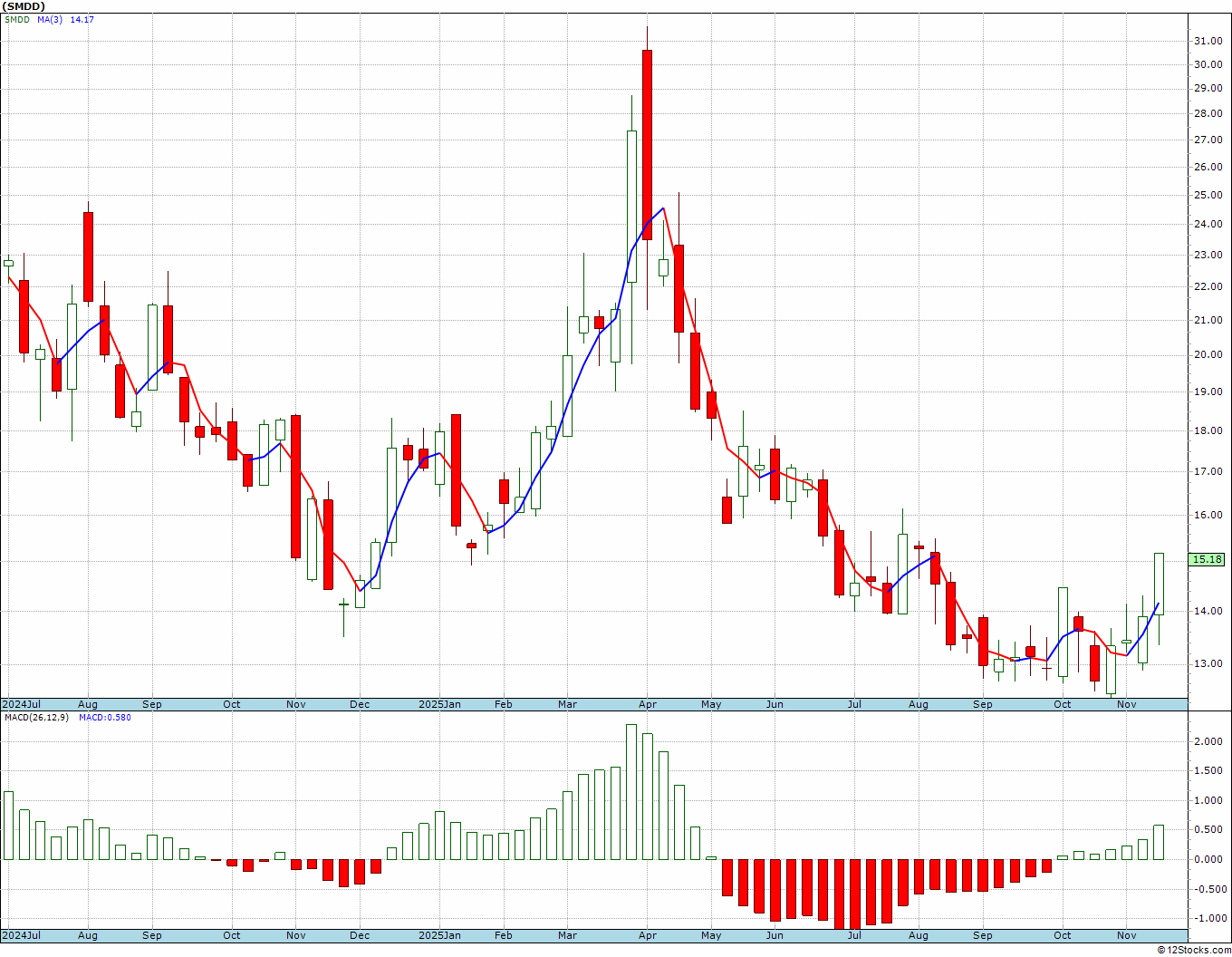1232x957 pixels.
Task: Click the tallest green MACD histogram bar
Action: click(631, 792)
